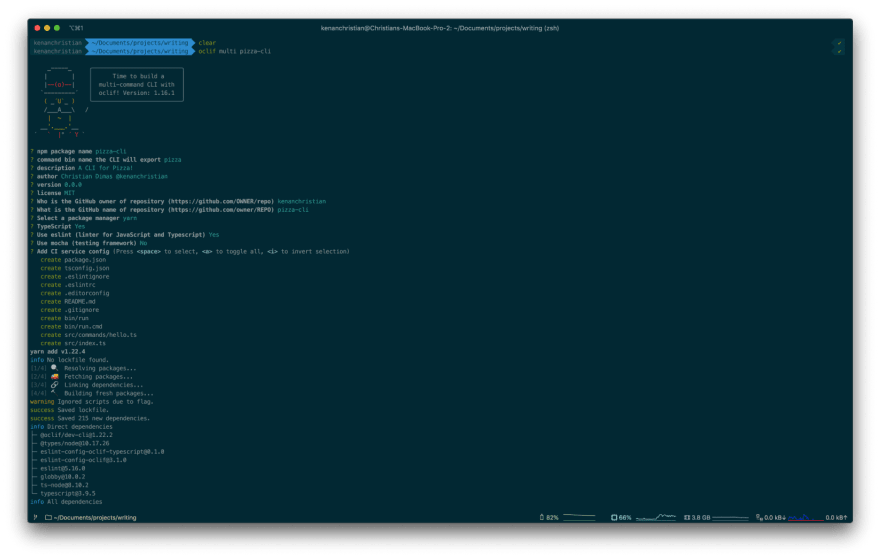Click the 'TypeScript Yes' line
The image size is (880, 559).
[x=57, y=227]
